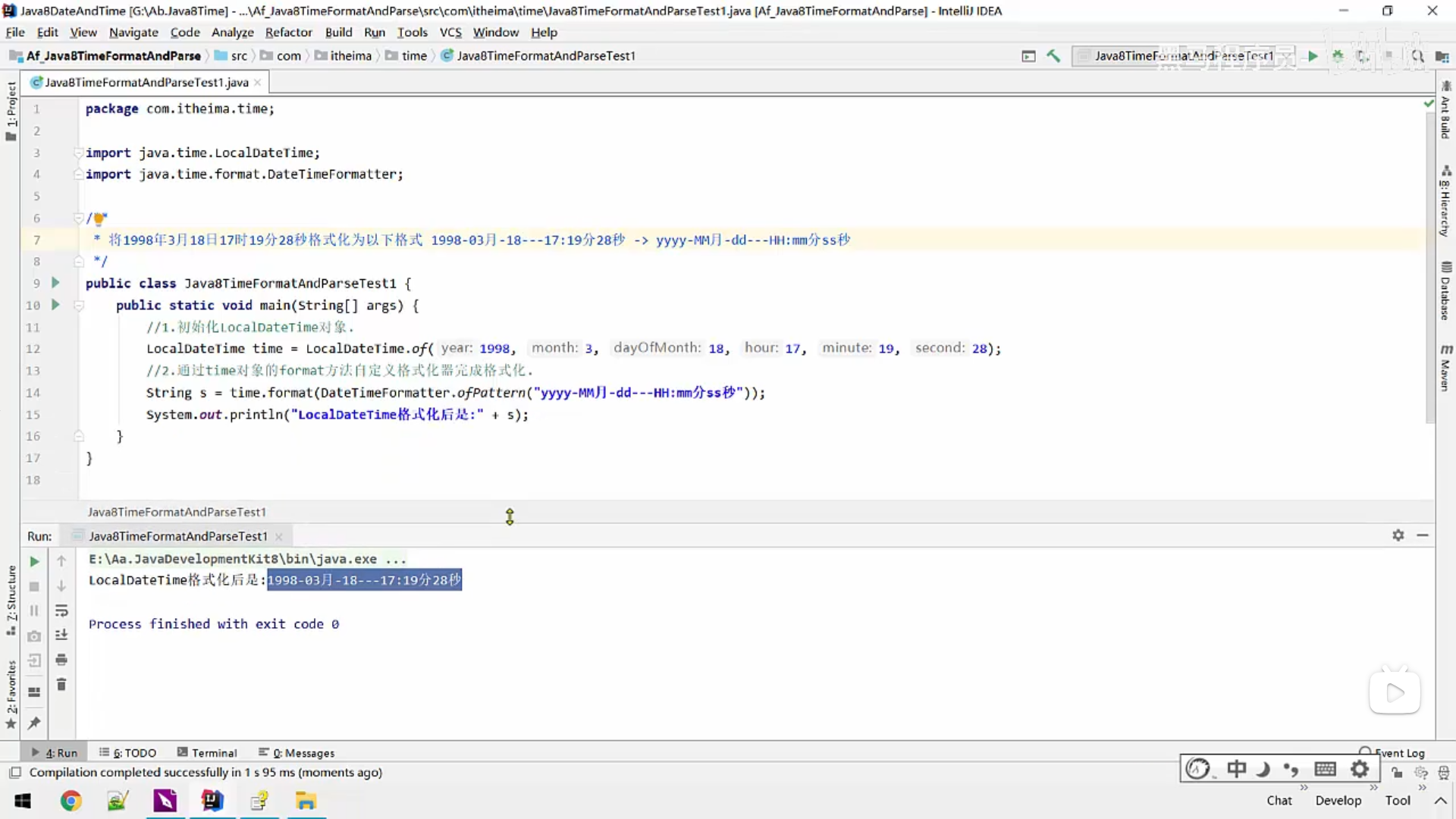Switch to the Terminal tool tab
The width and height of the screenshot is (1456, 819).
coord(207,753)
